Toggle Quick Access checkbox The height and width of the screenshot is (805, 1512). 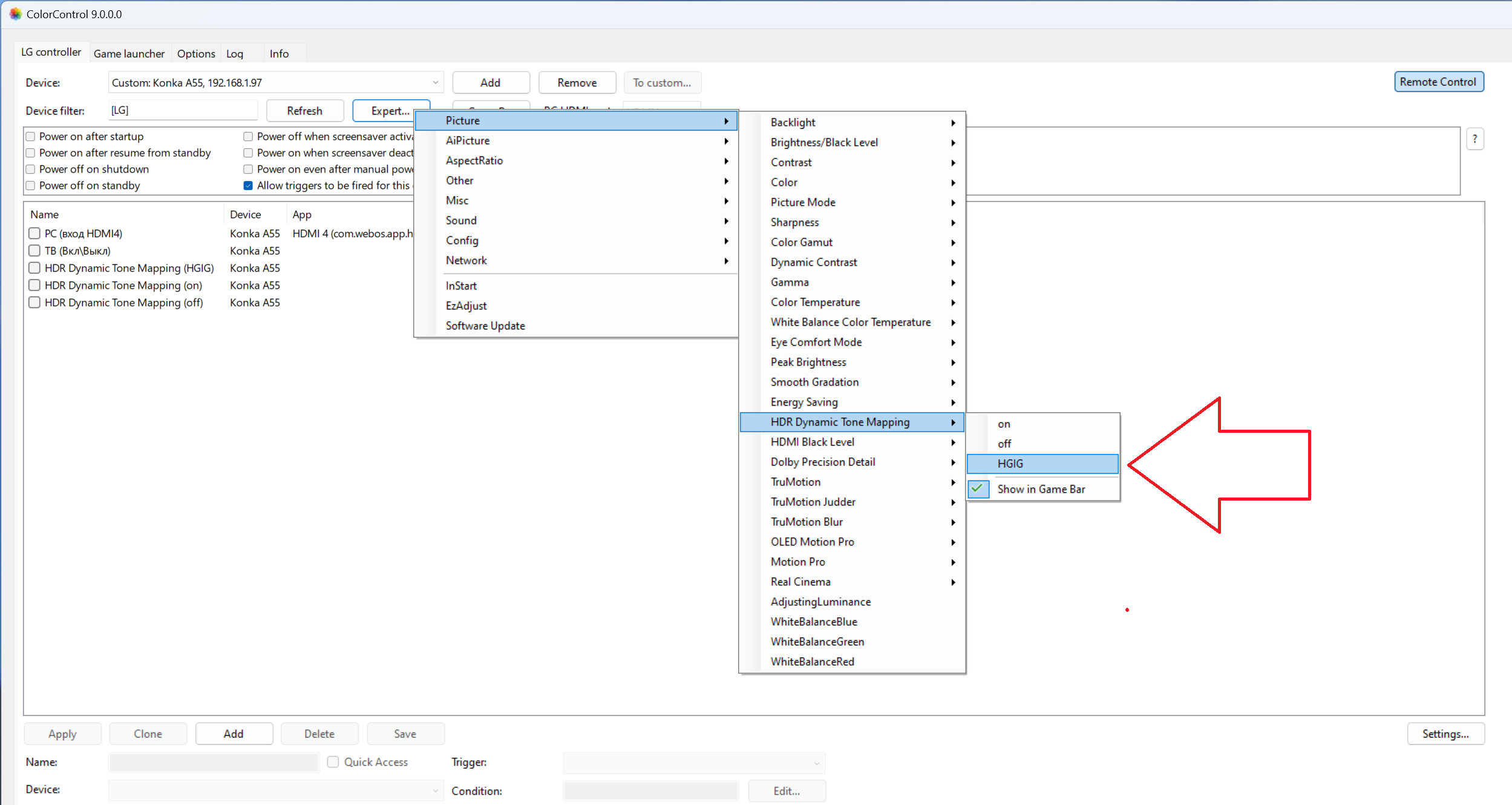click(333, 762)
